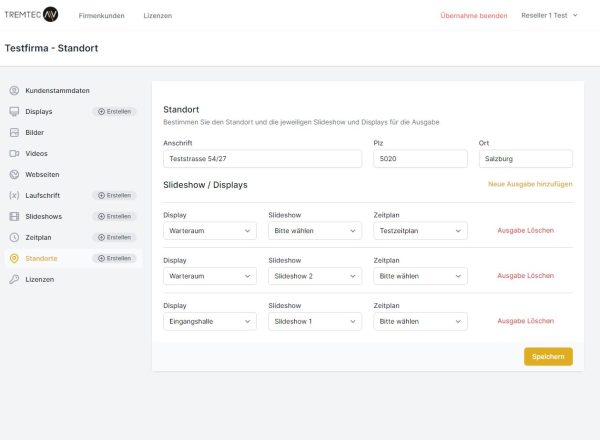Click the Webseiten globe icon in sidebar
Screen dimensions: 600x440
(14, 175)
